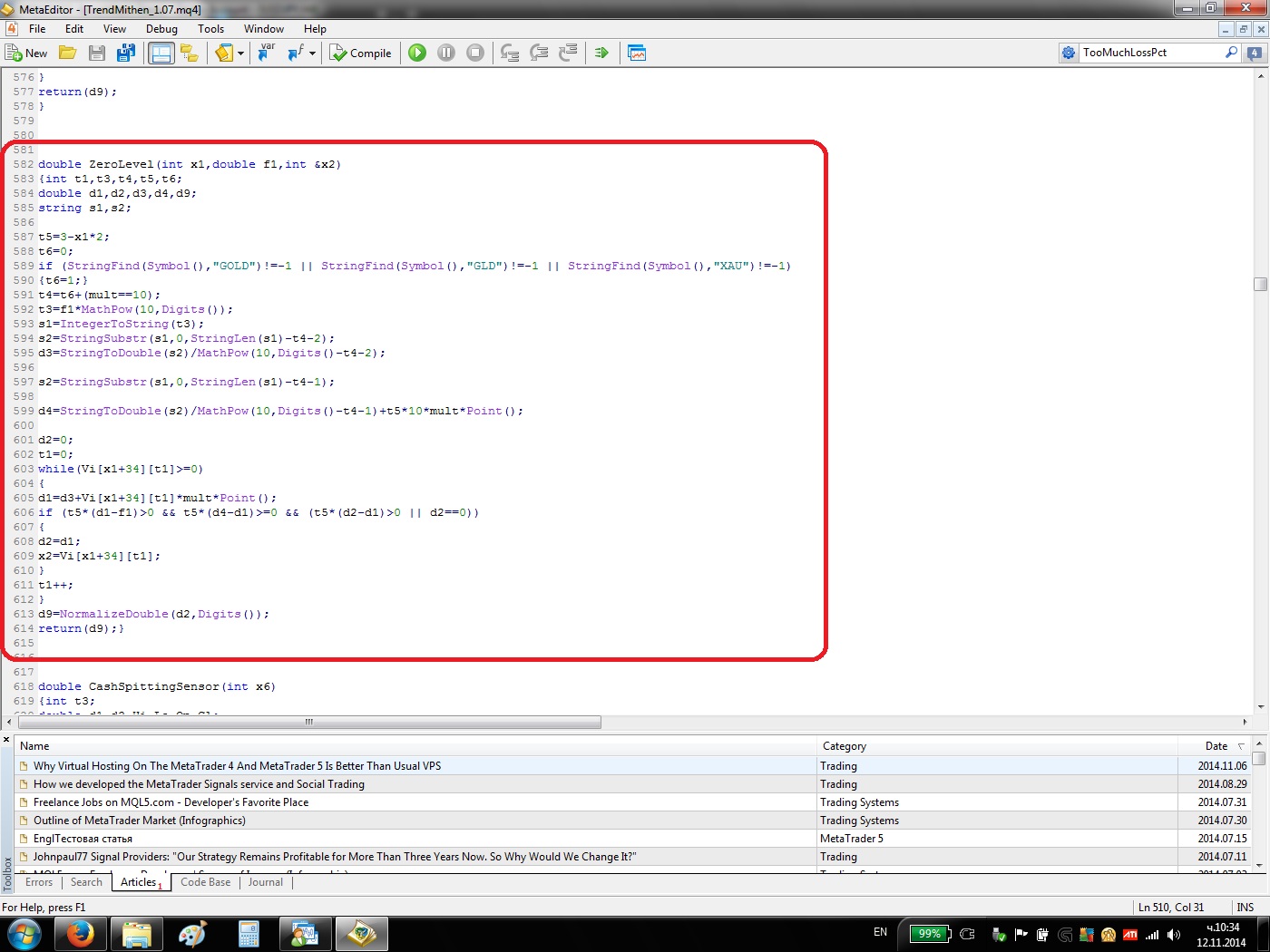
Task: Click the Stop debugging button
Action: pyautogui.click(x=475, y=53)
